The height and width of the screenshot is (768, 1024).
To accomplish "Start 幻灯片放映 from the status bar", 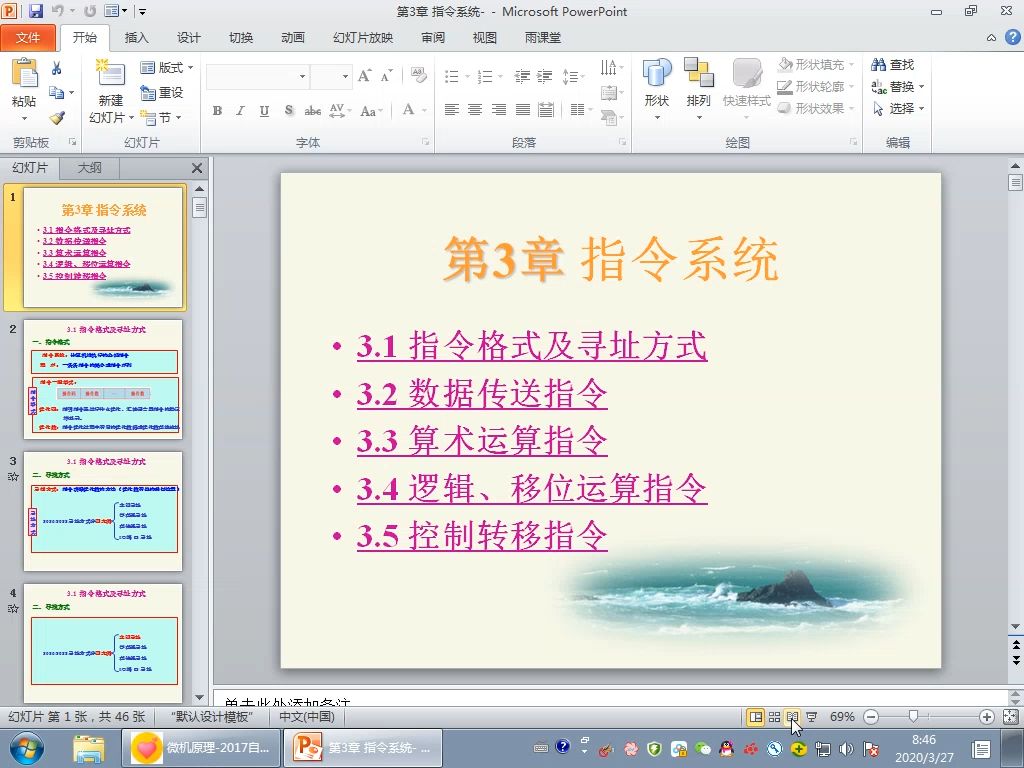I will (x=812, y=716).
